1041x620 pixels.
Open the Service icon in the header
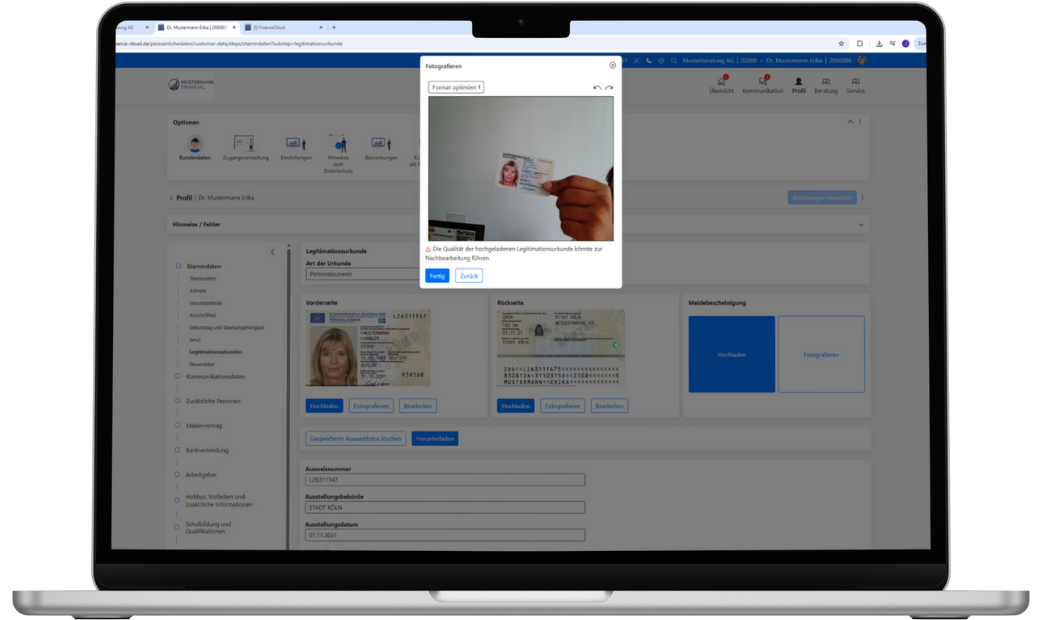(855, 84)
